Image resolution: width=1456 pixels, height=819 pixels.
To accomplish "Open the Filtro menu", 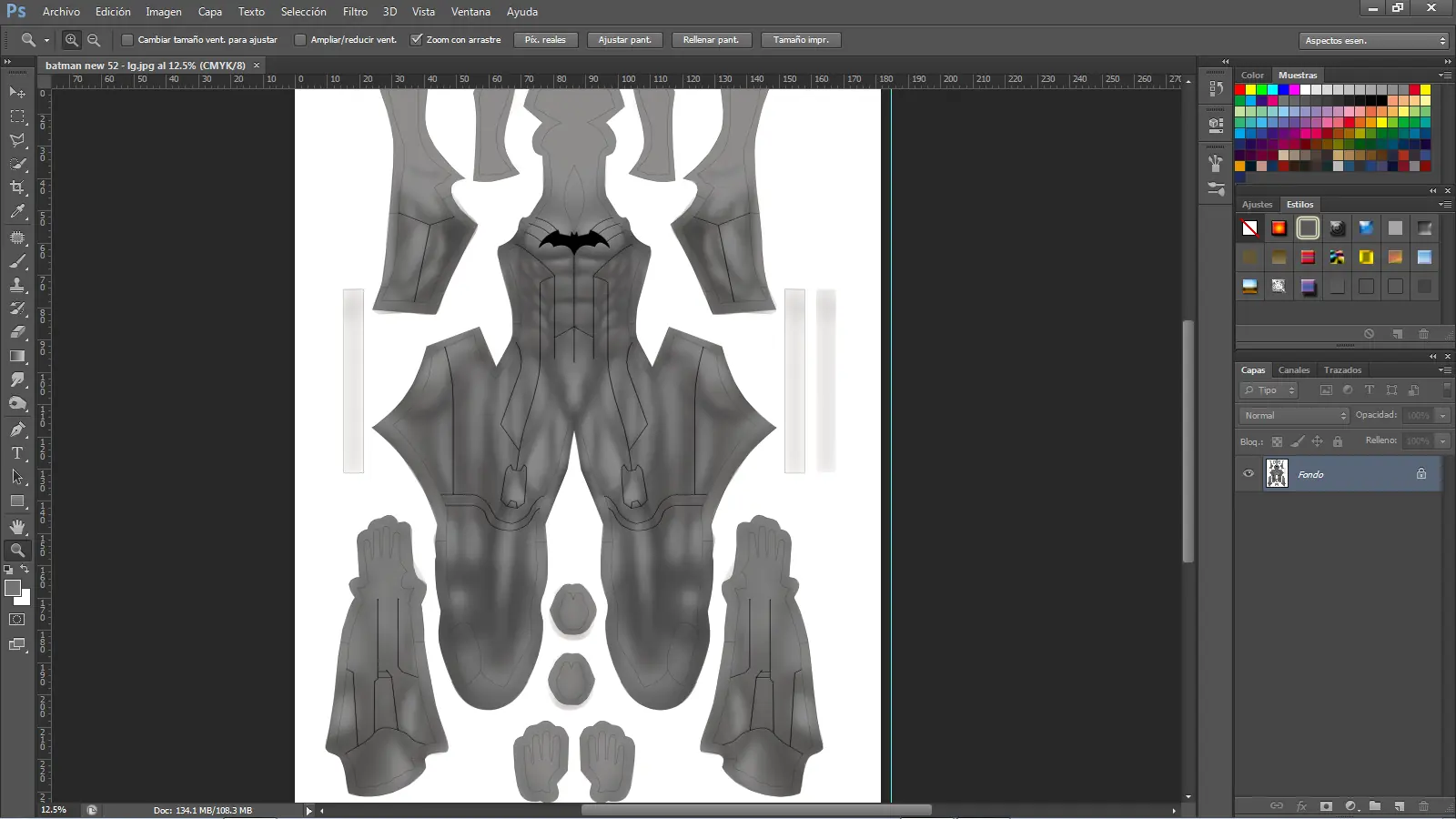I will coord(355,12).
